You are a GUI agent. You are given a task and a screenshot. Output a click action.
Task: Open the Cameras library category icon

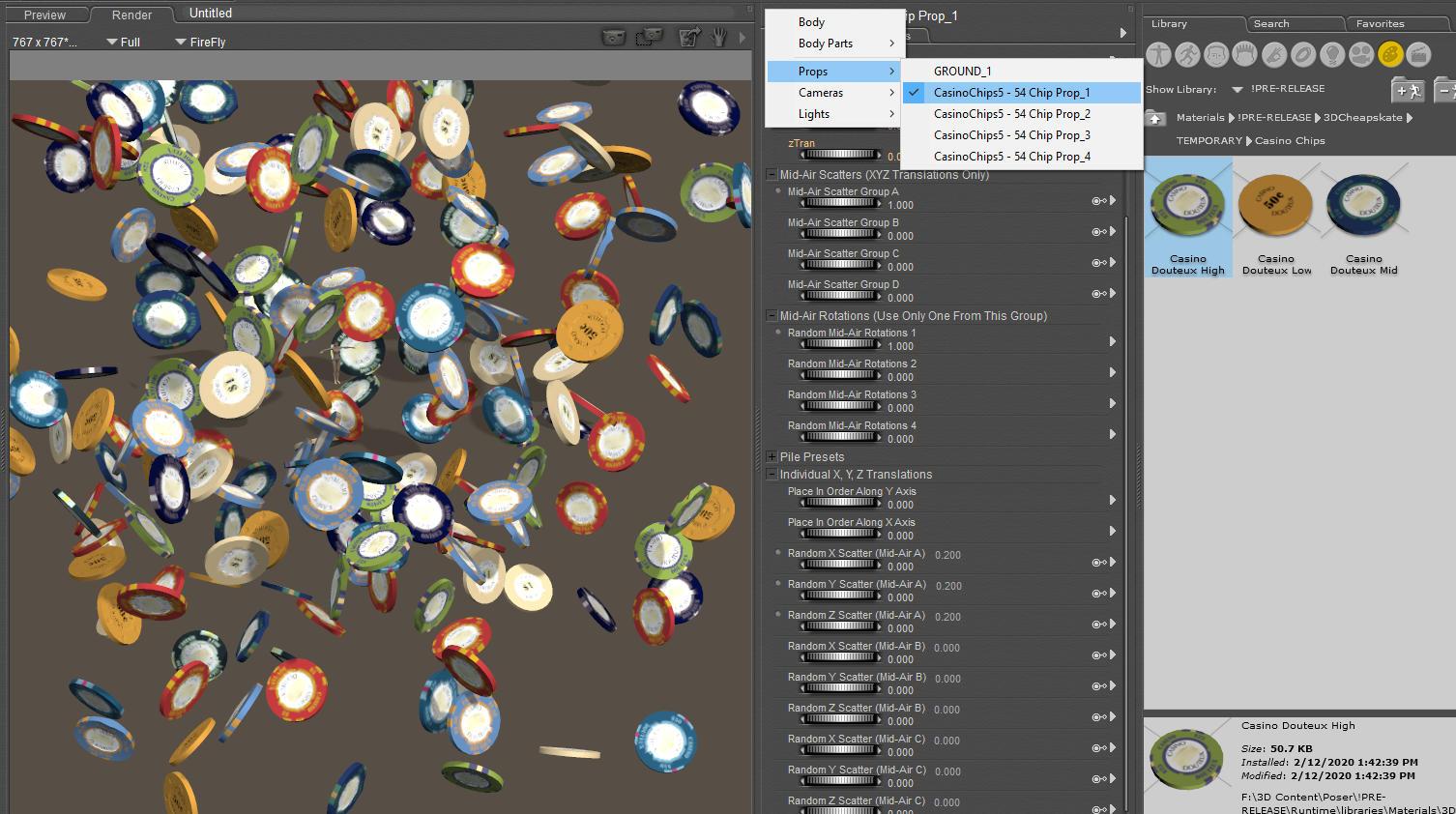point(1361,55)
